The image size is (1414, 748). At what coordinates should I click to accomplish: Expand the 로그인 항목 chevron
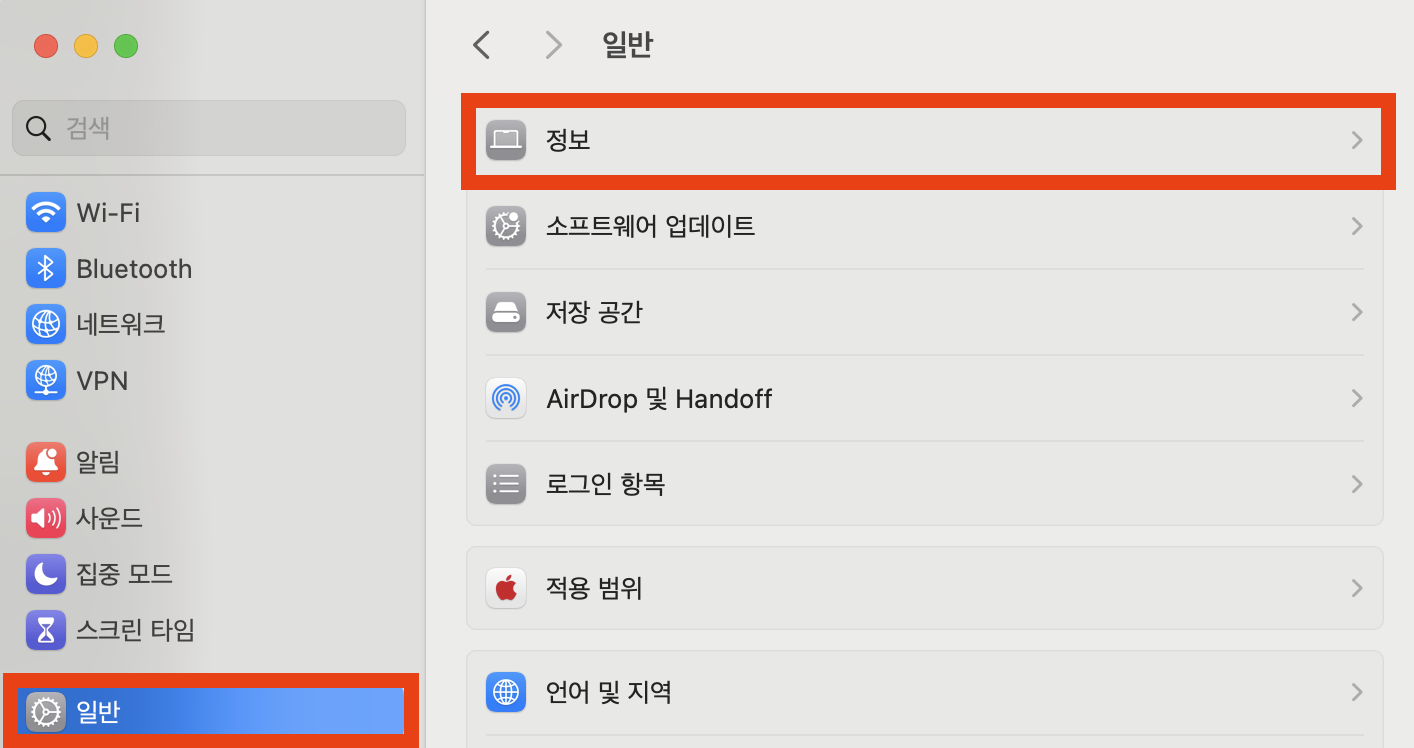tap(1357, 484)
